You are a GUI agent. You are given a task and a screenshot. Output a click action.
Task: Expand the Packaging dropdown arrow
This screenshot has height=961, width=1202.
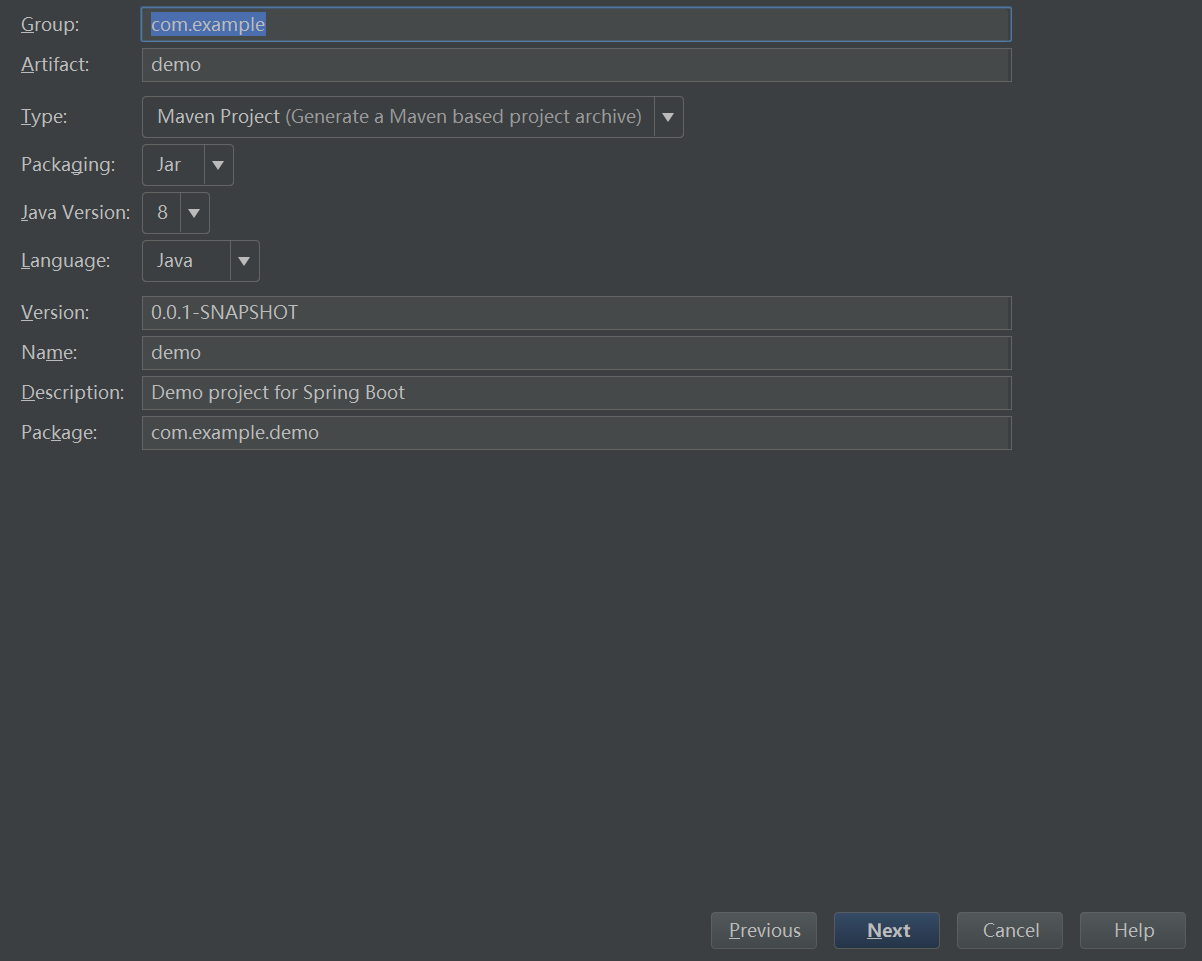tap(218, 165)
